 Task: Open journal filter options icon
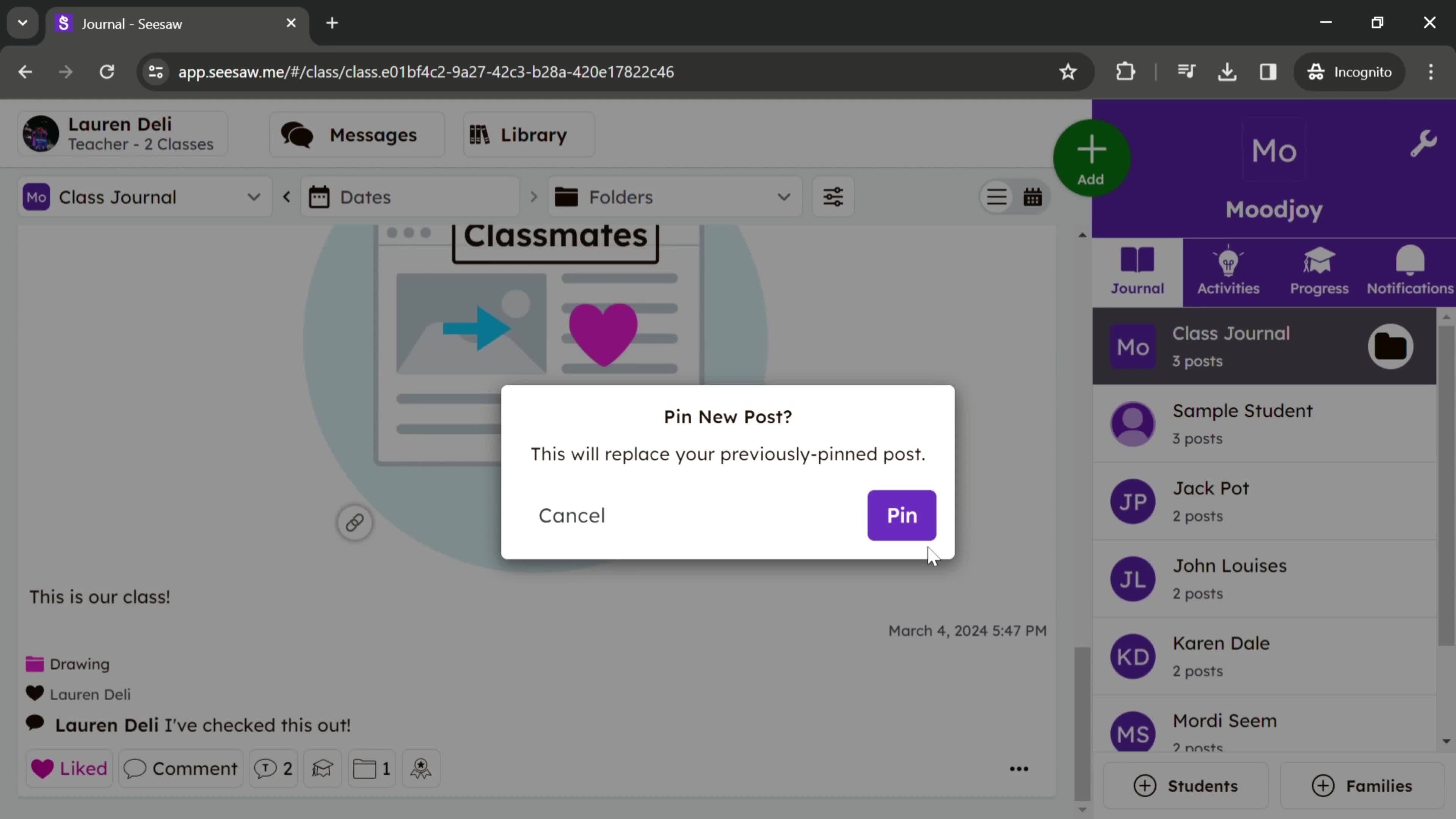tap(833, 197)
